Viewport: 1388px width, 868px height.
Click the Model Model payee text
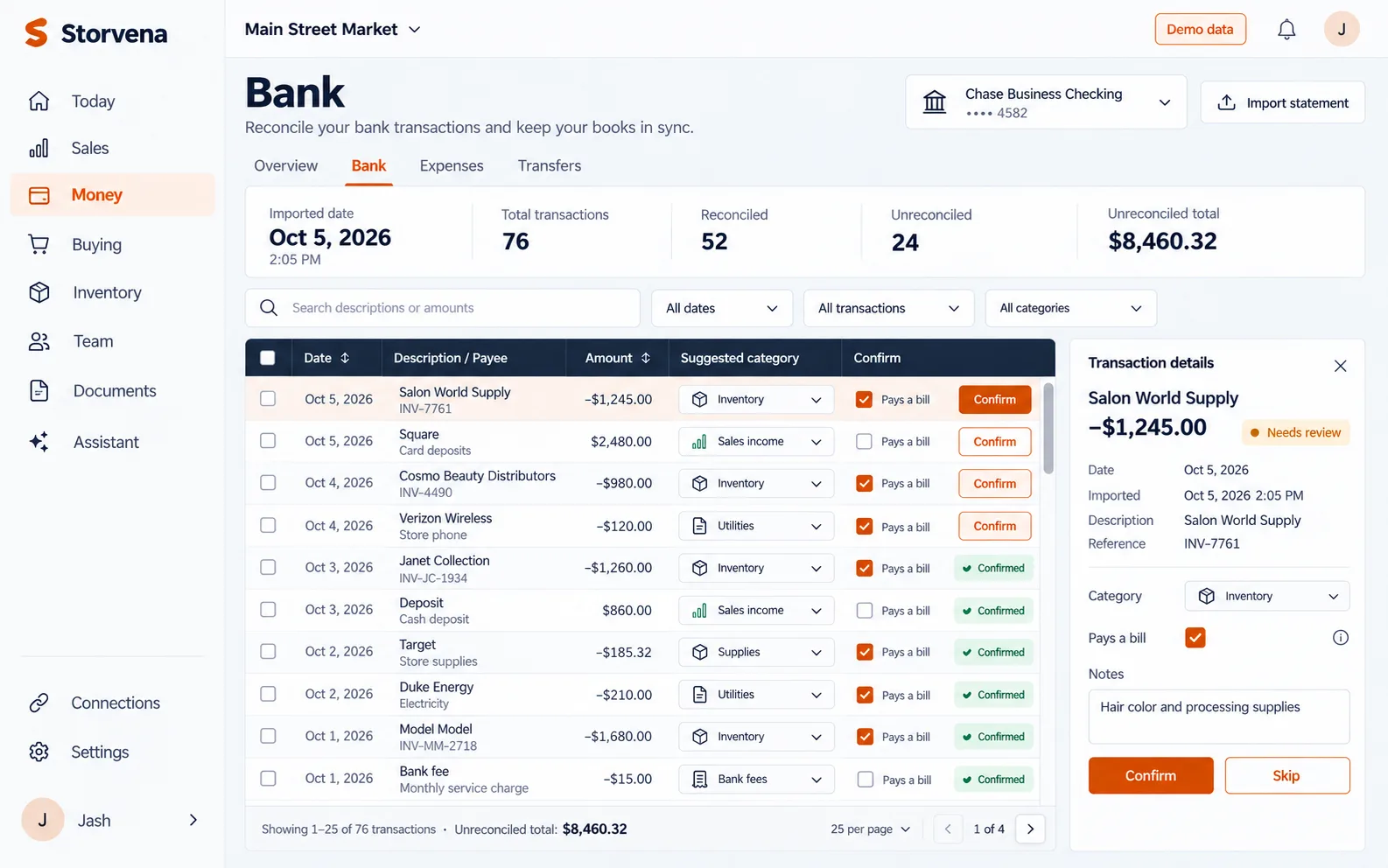(436, 729)
